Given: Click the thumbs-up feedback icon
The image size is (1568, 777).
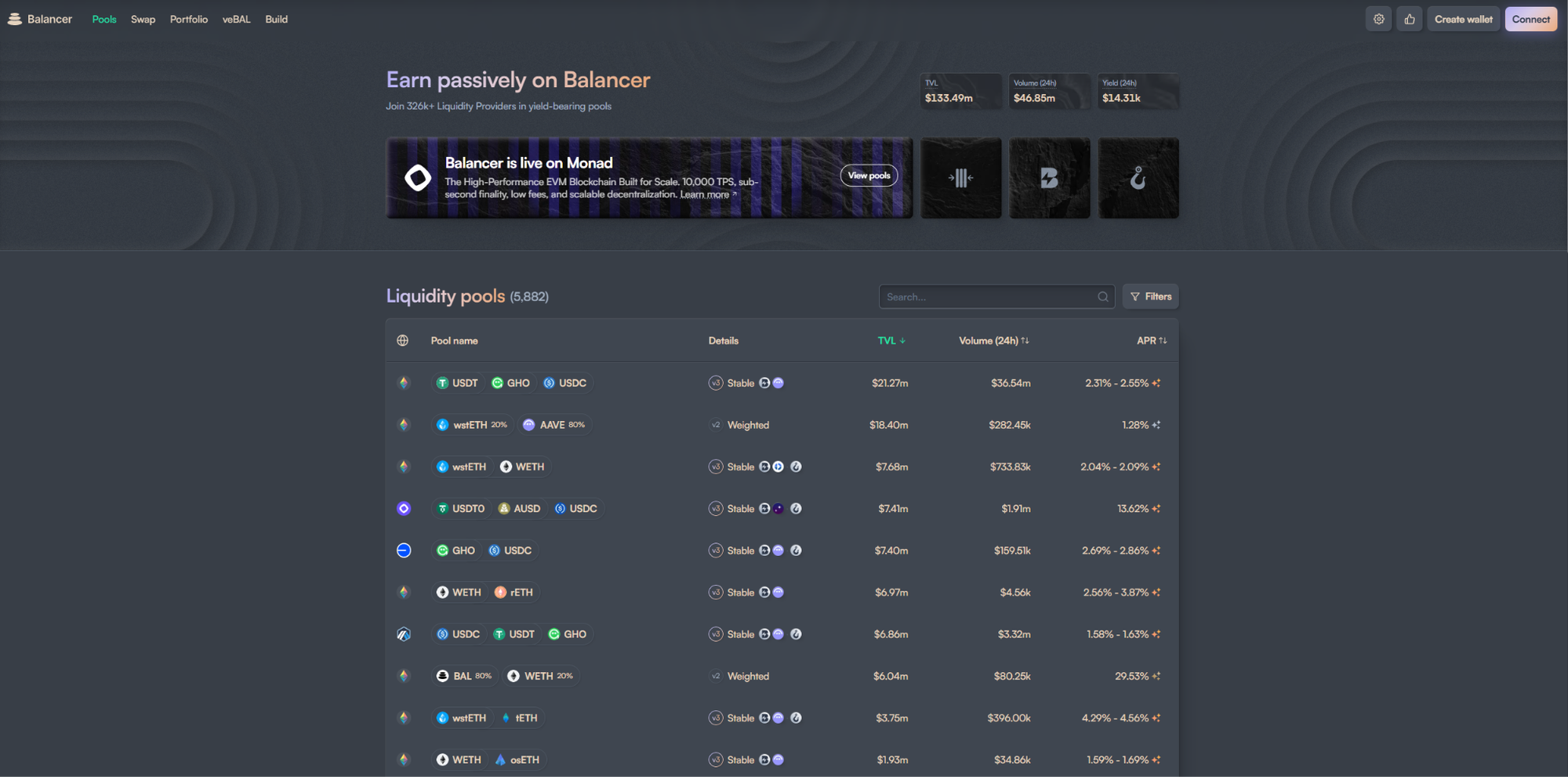Looking at the screenshot, I should (1410, 19).
